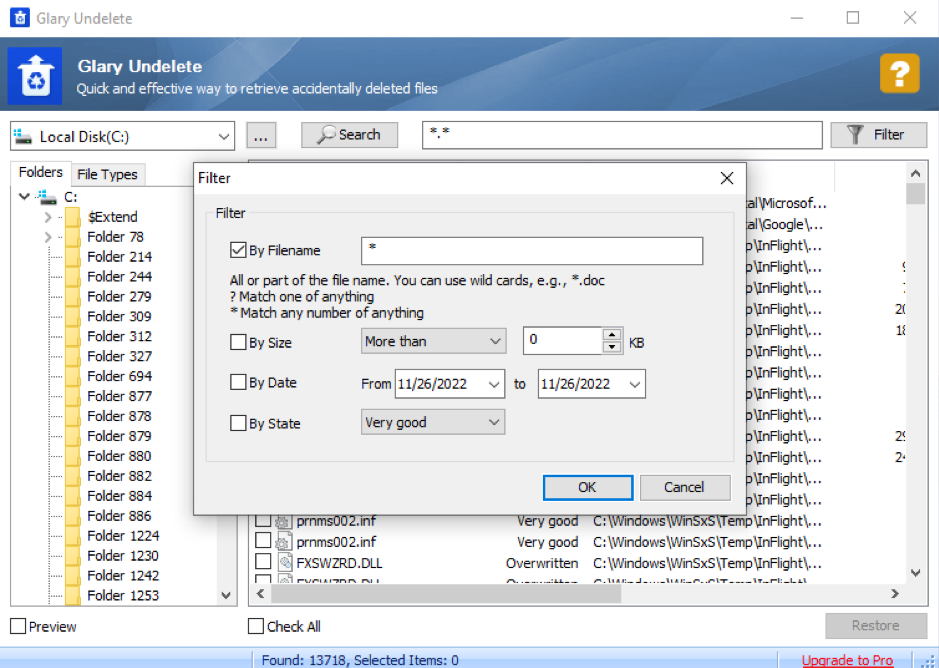
Task: Click the Search button
Action: (349, 135)
